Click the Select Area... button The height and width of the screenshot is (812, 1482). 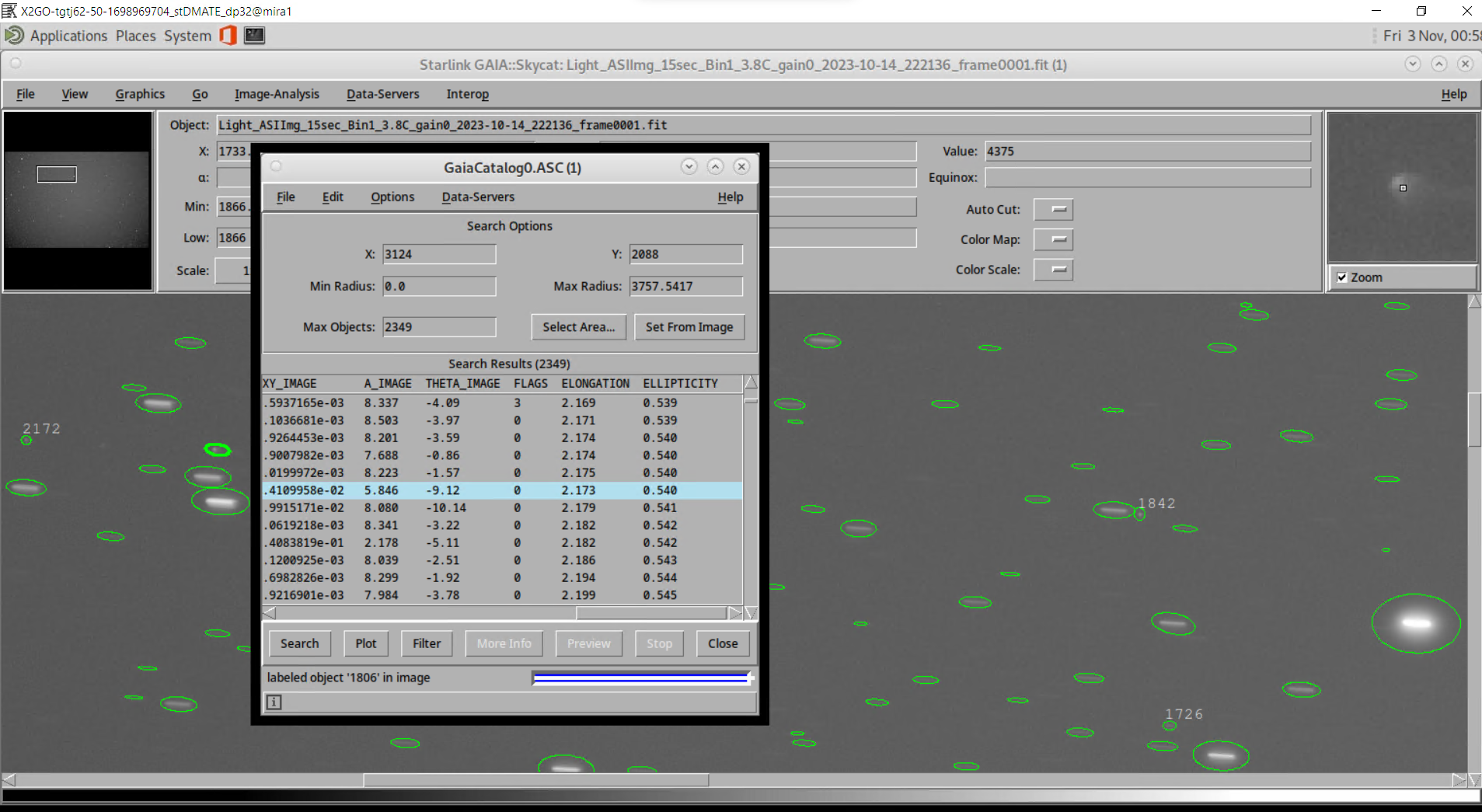click(579, 327)
